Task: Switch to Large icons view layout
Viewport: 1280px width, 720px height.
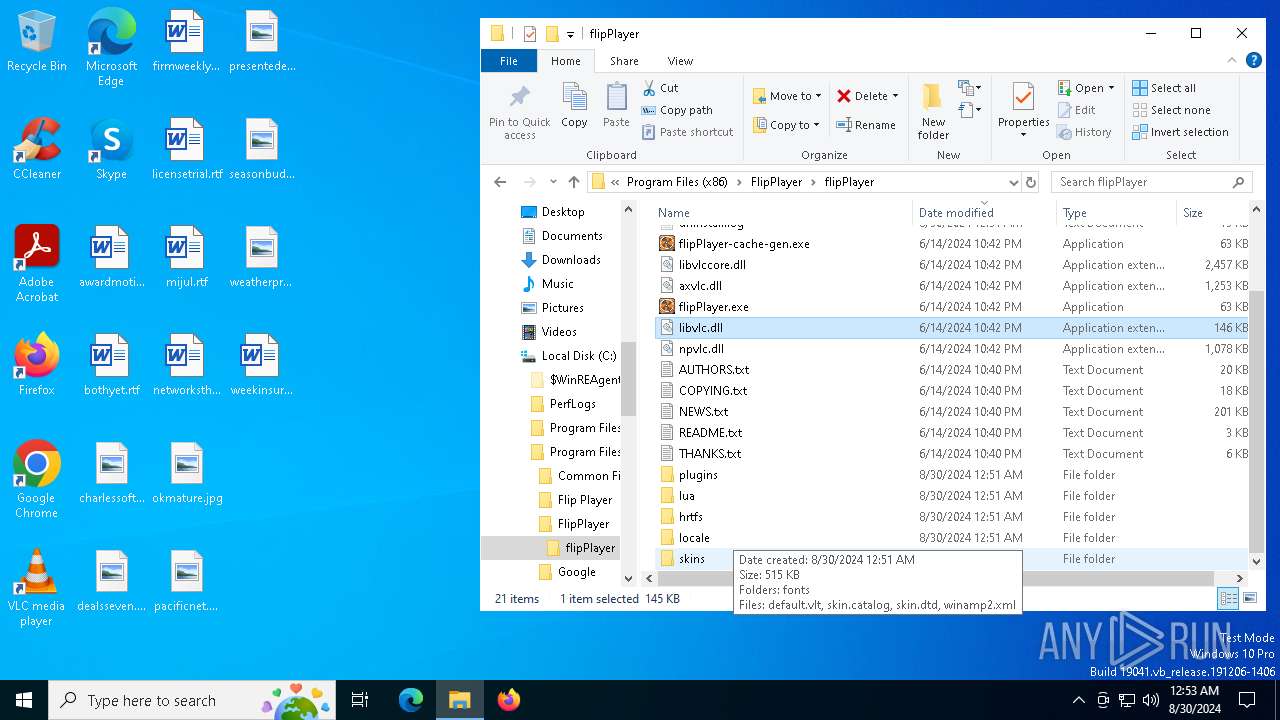Action: 1250,598
